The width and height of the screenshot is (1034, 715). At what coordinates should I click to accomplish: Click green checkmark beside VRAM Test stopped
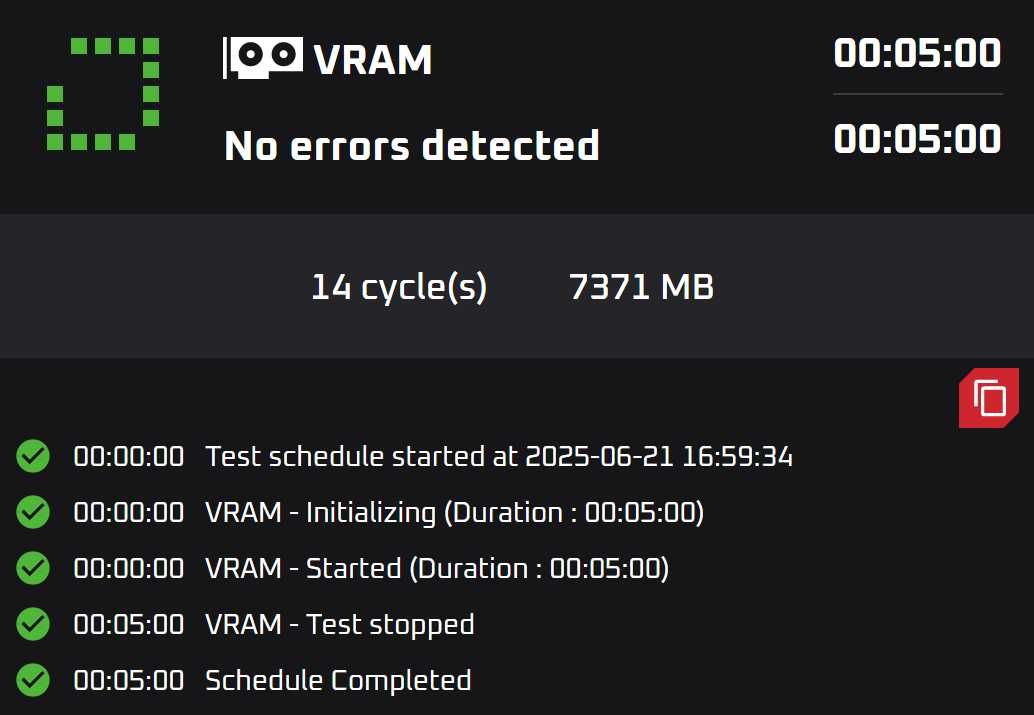[x=33, y=624]
